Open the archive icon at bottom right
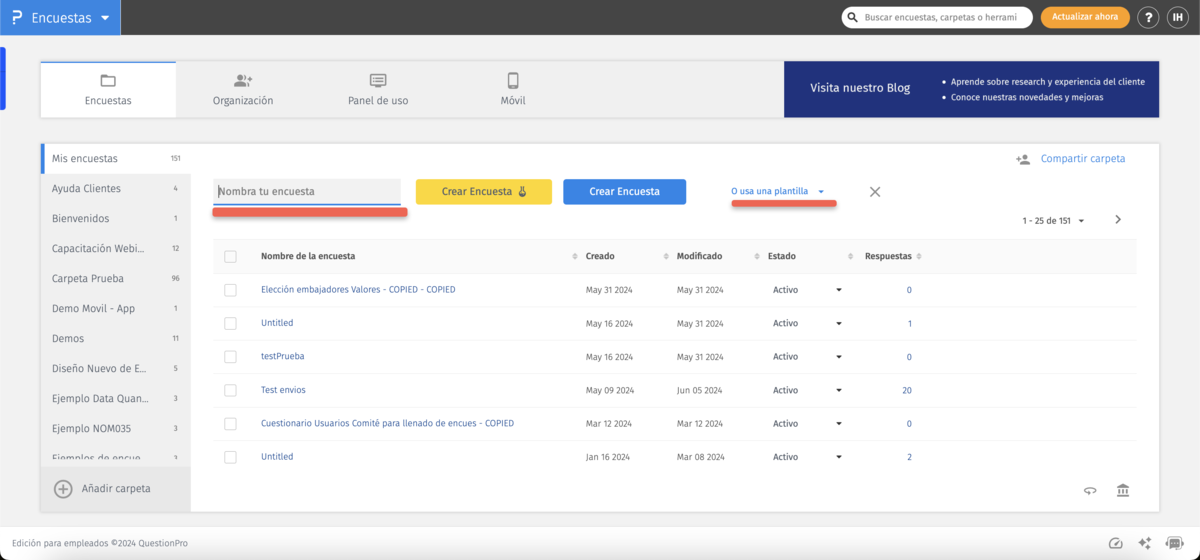Image resolution: width=1200 pixels, height=560 pixels. [1123, 490]
